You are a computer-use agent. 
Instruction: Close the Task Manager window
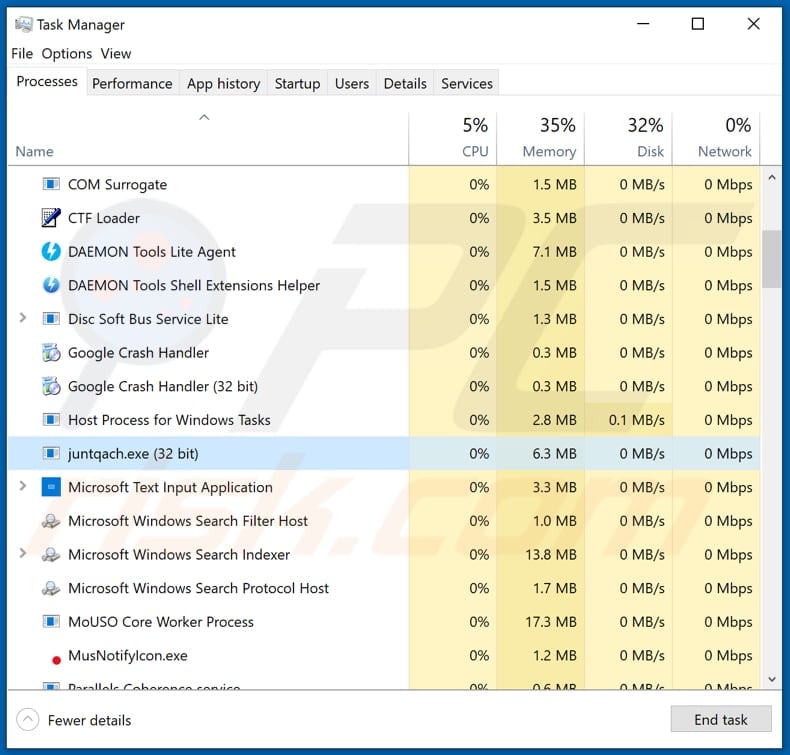(753, 24)
